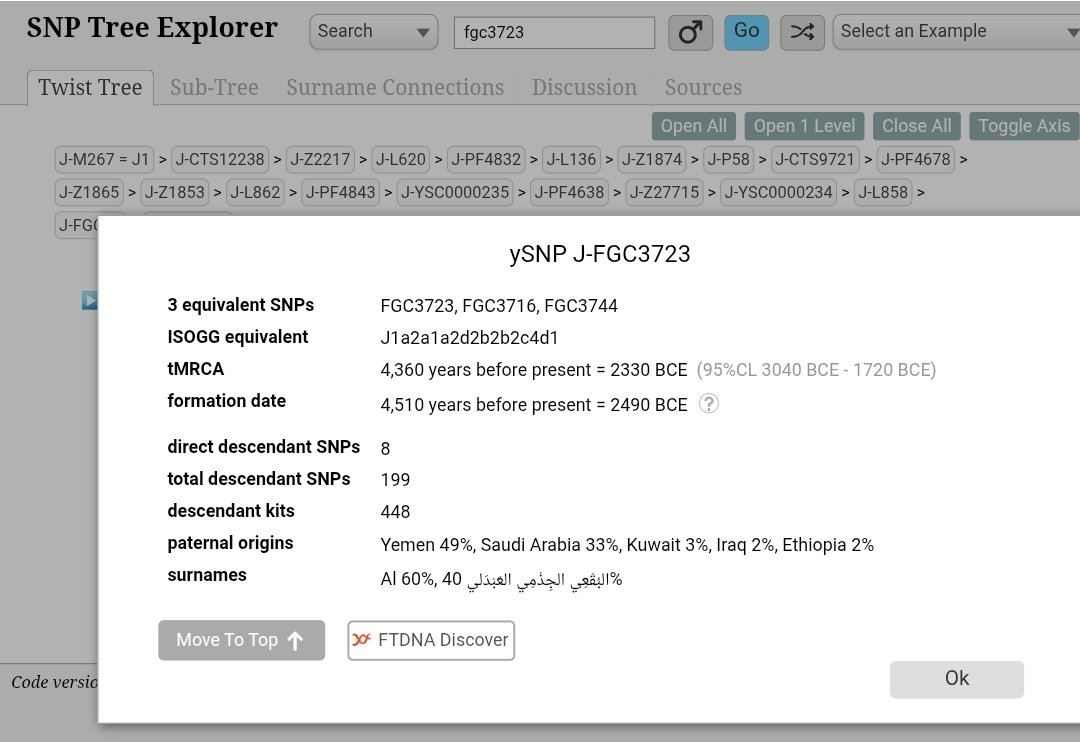Open the Select an Example dropdown
The height and width of the screenshot is (742, 1080).
click(x=957, y=32)
